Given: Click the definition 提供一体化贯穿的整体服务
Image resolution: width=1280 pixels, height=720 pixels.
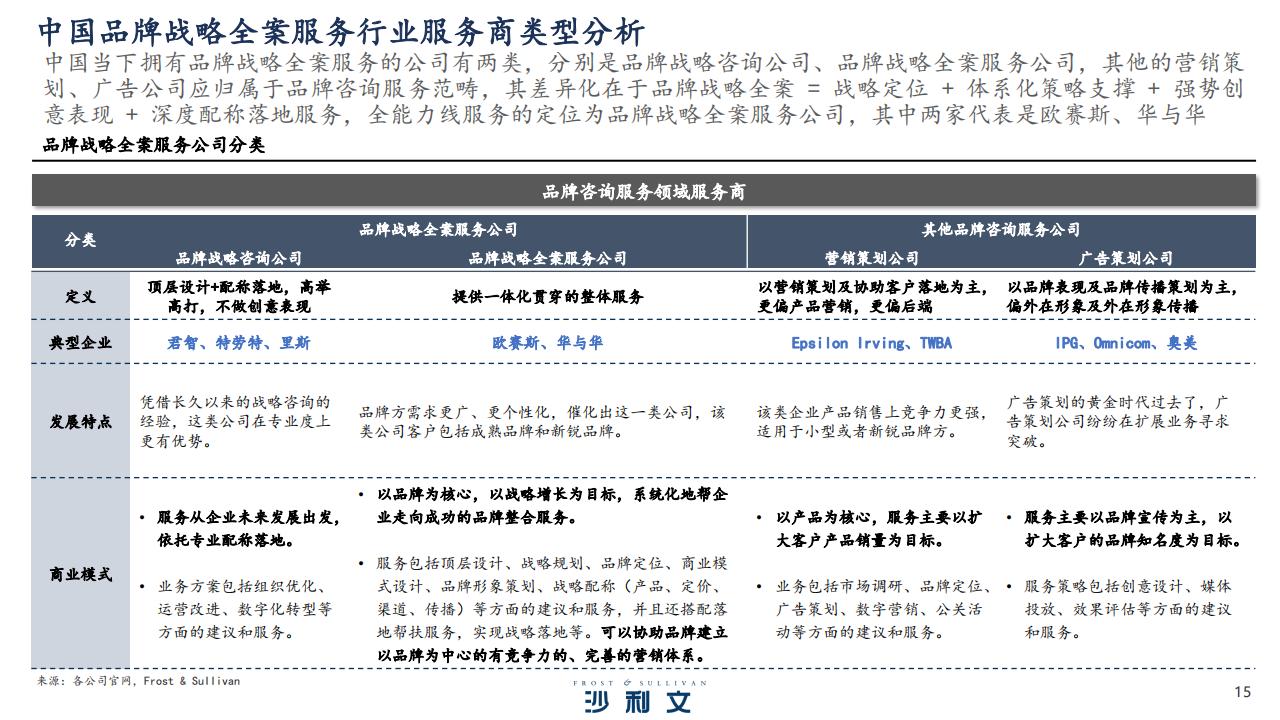Looking at the screenshot, I should tap(548, 297).
